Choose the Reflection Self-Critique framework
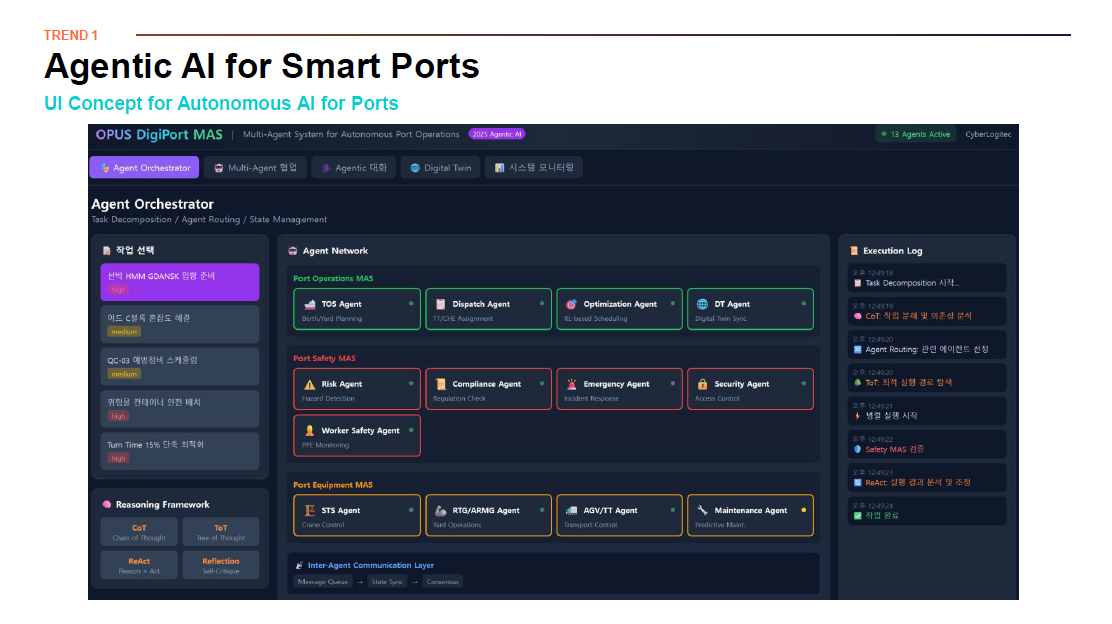 (x=220, y=565)
